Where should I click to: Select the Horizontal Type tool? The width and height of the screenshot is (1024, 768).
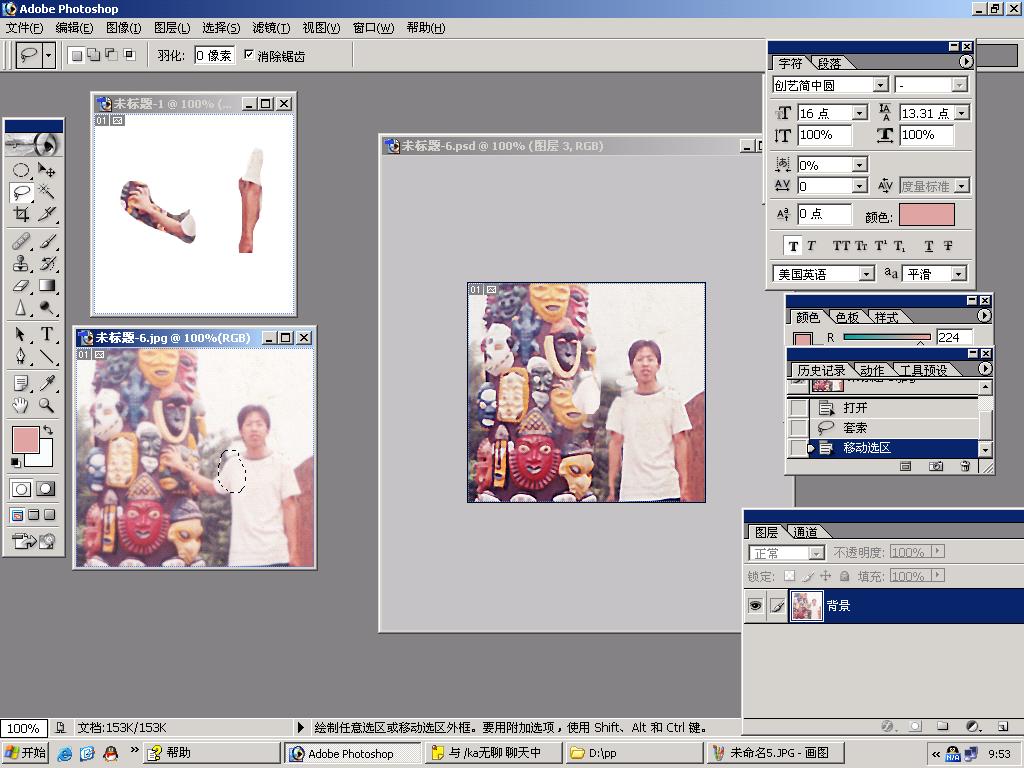(x=46, y=334)
